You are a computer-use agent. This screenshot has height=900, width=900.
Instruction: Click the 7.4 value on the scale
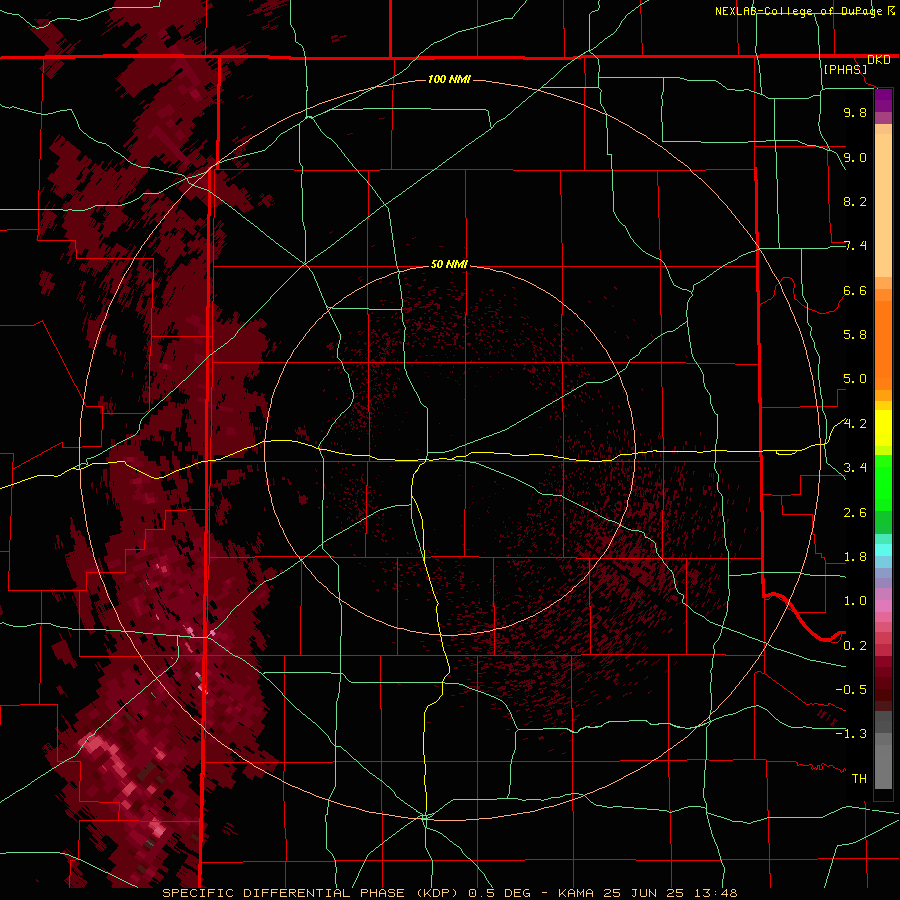tap(855, 246)
